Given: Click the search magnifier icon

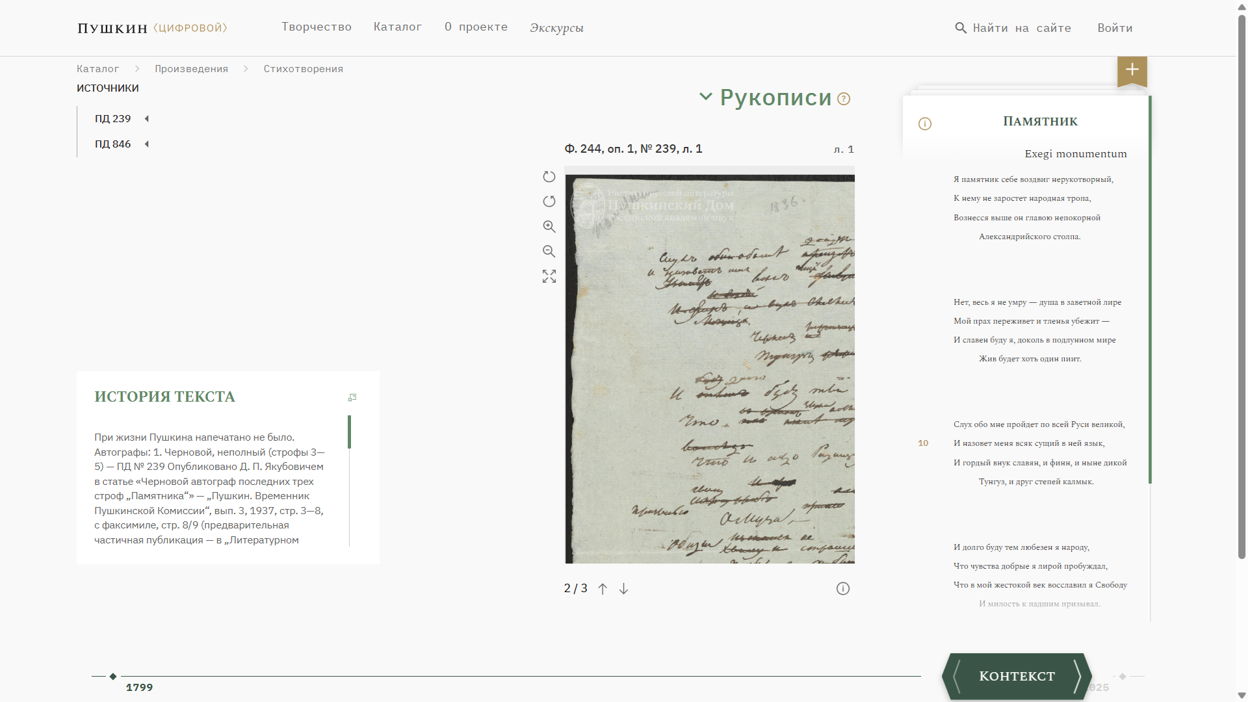Looking at the screenshot, I should [x=961, y=28].
